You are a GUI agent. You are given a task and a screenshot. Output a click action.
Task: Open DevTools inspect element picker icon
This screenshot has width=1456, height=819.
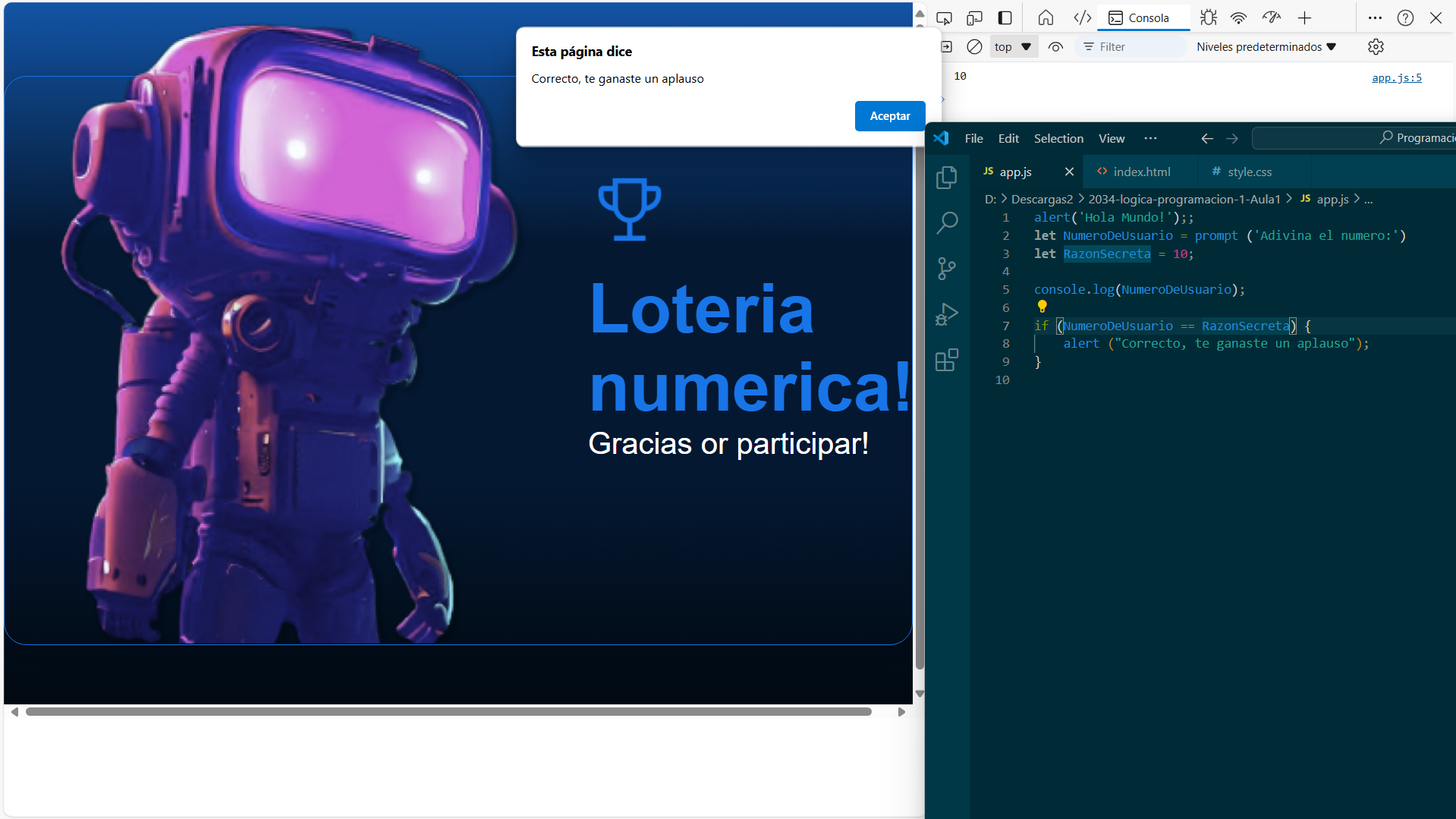pos(944,18)
